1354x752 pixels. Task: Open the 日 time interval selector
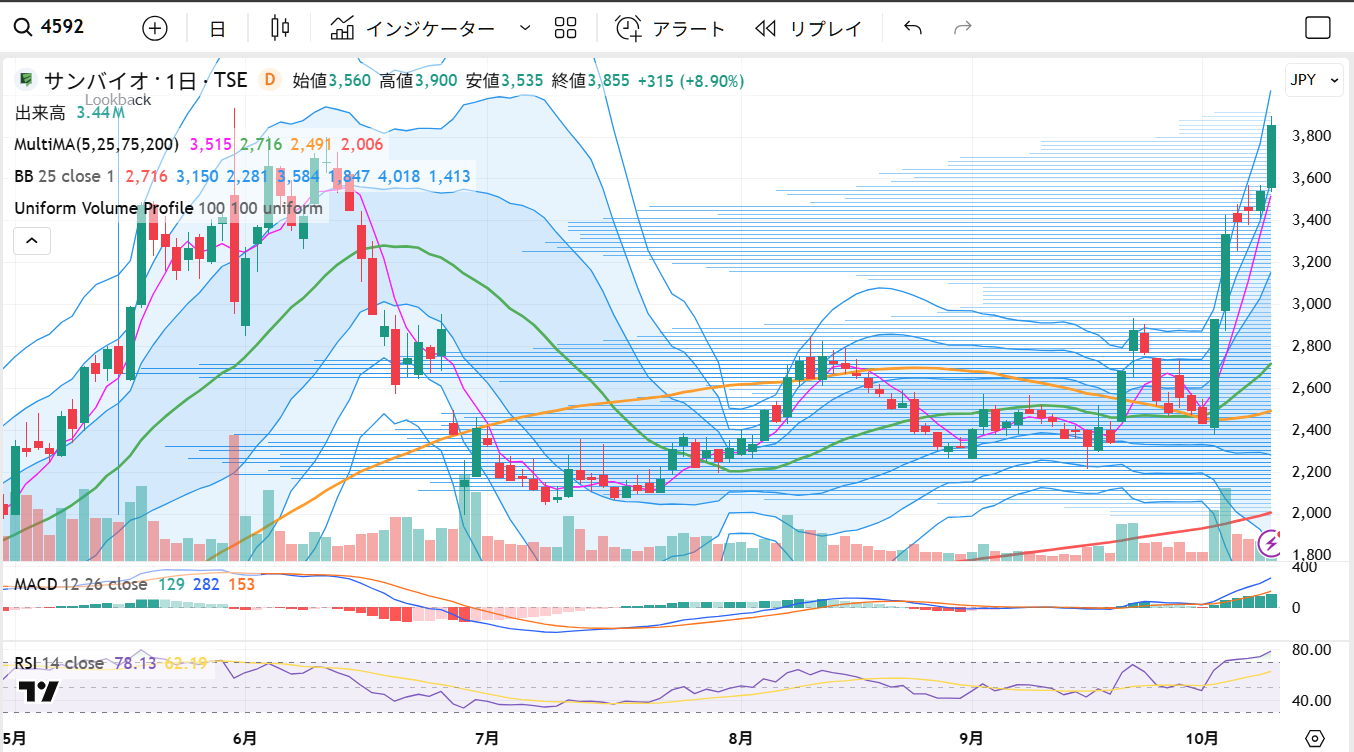tap(217, 28)
